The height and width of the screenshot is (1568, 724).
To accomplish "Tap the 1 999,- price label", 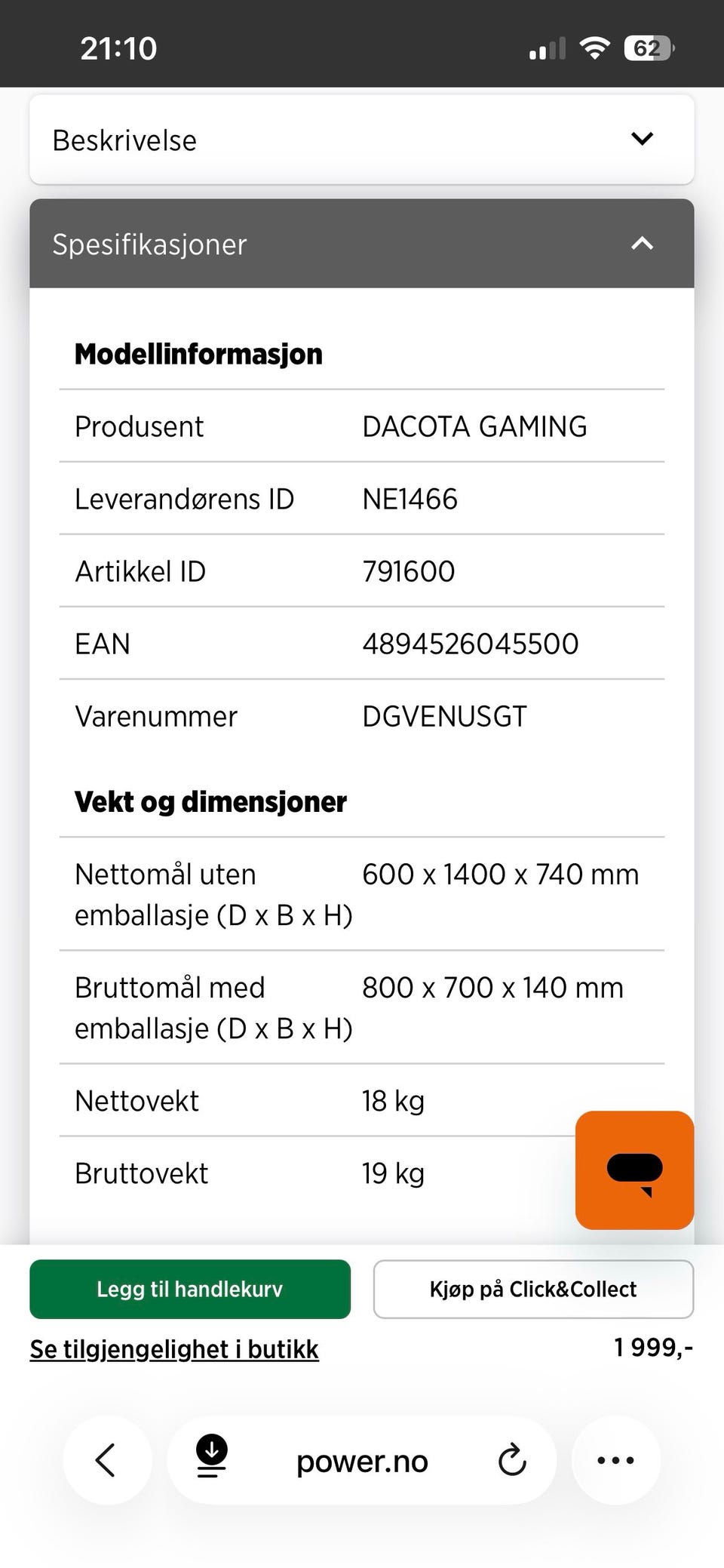I will click(x=653, y=1347).
